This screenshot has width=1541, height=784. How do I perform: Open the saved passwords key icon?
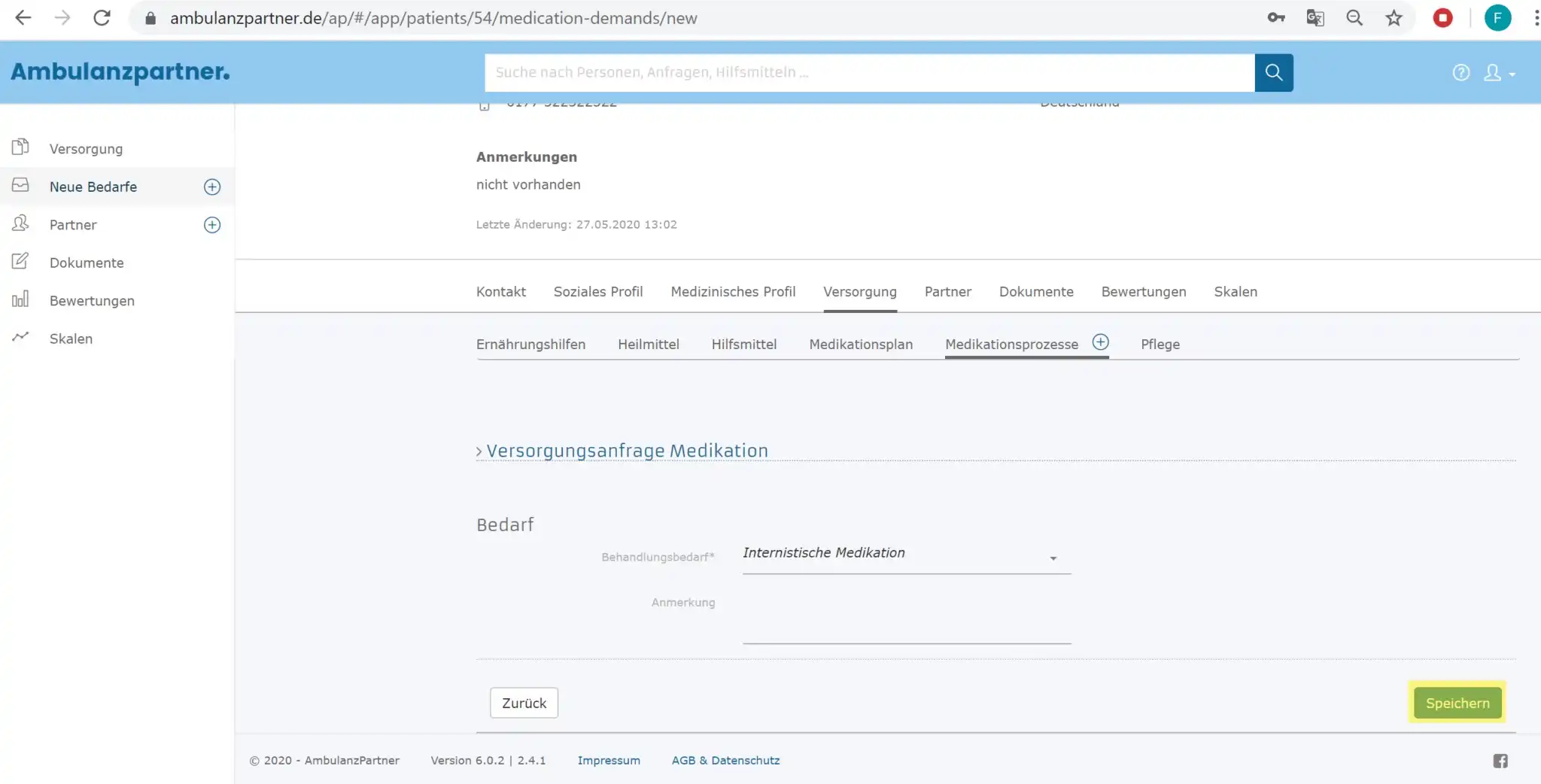click(1276, 18)
